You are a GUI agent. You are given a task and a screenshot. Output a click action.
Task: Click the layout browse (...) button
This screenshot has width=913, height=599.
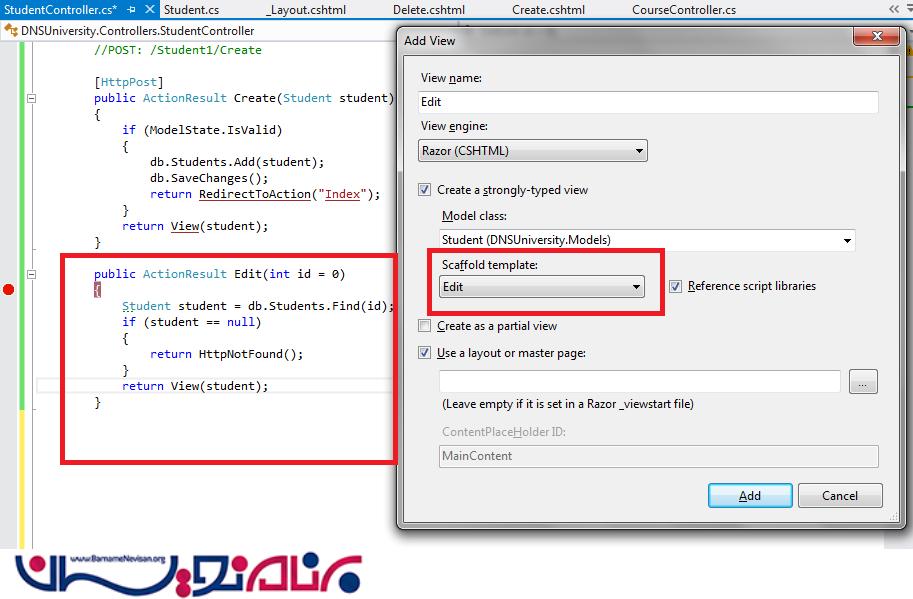(x=863, y=381)
